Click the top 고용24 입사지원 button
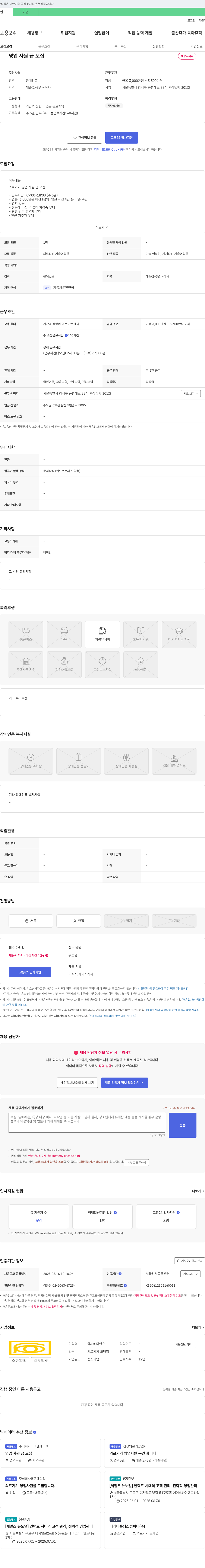Viewport: 205px width, 1568px height. click(122, 138)
